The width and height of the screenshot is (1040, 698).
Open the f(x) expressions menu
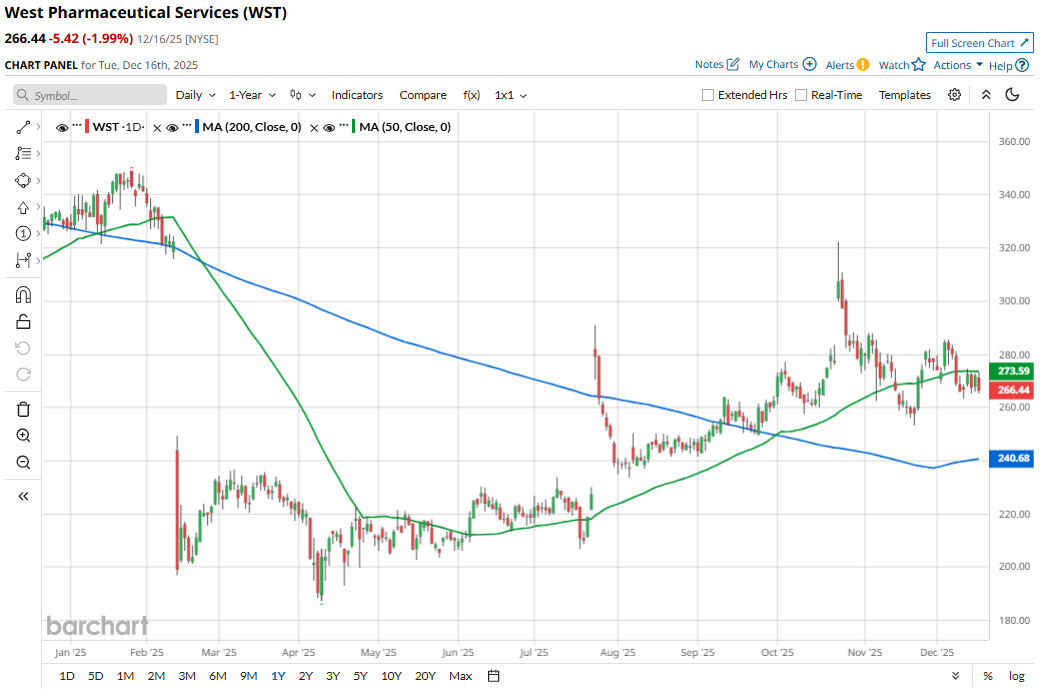(x=471, y=95)
